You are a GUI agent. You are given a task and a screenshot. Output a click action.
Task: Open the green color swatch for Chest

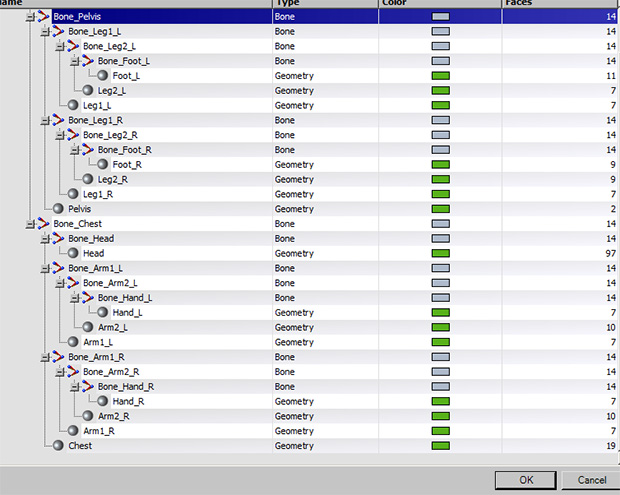point(440,446)
